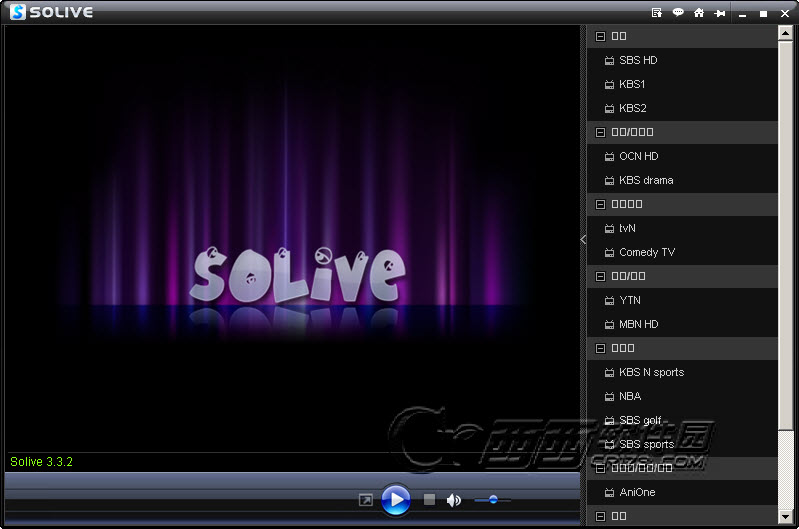Open the playlist icon in title bar

click(657, 13)
